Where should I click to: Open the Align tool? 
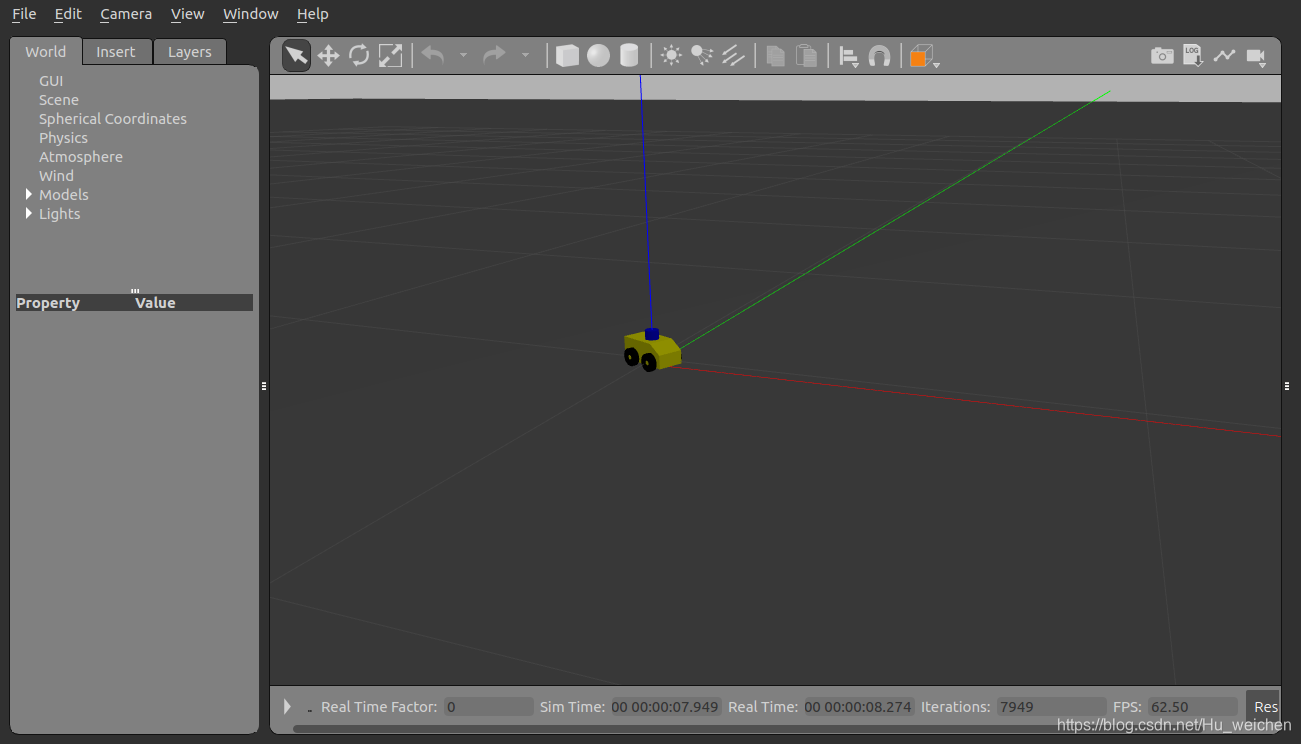848,57
